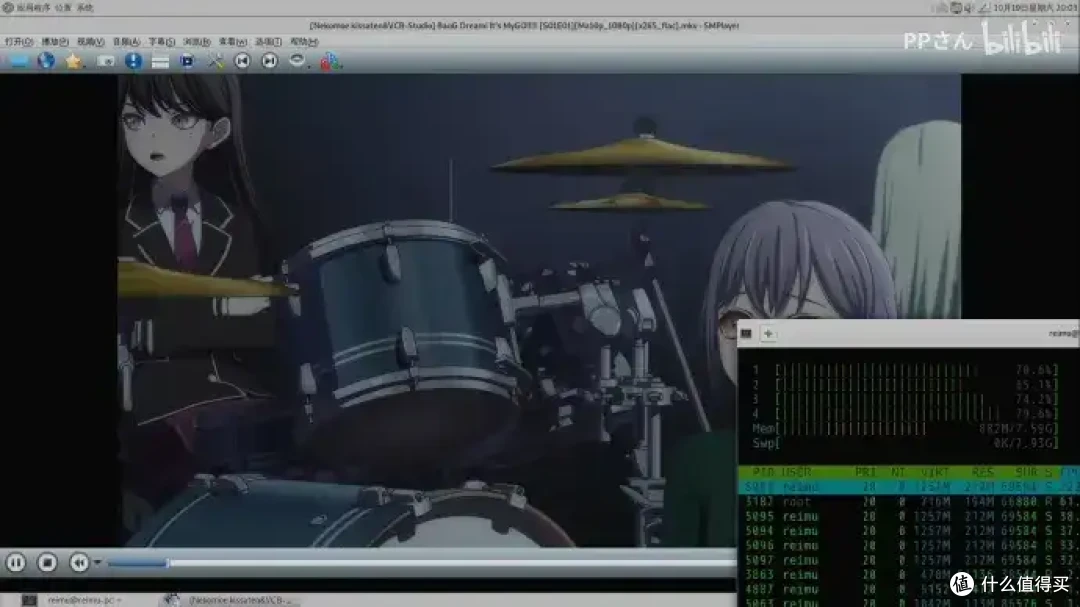Open the colorful equalizer toolbar icon
This screenshot has width=1080, height=607.
tap(329, 61)
